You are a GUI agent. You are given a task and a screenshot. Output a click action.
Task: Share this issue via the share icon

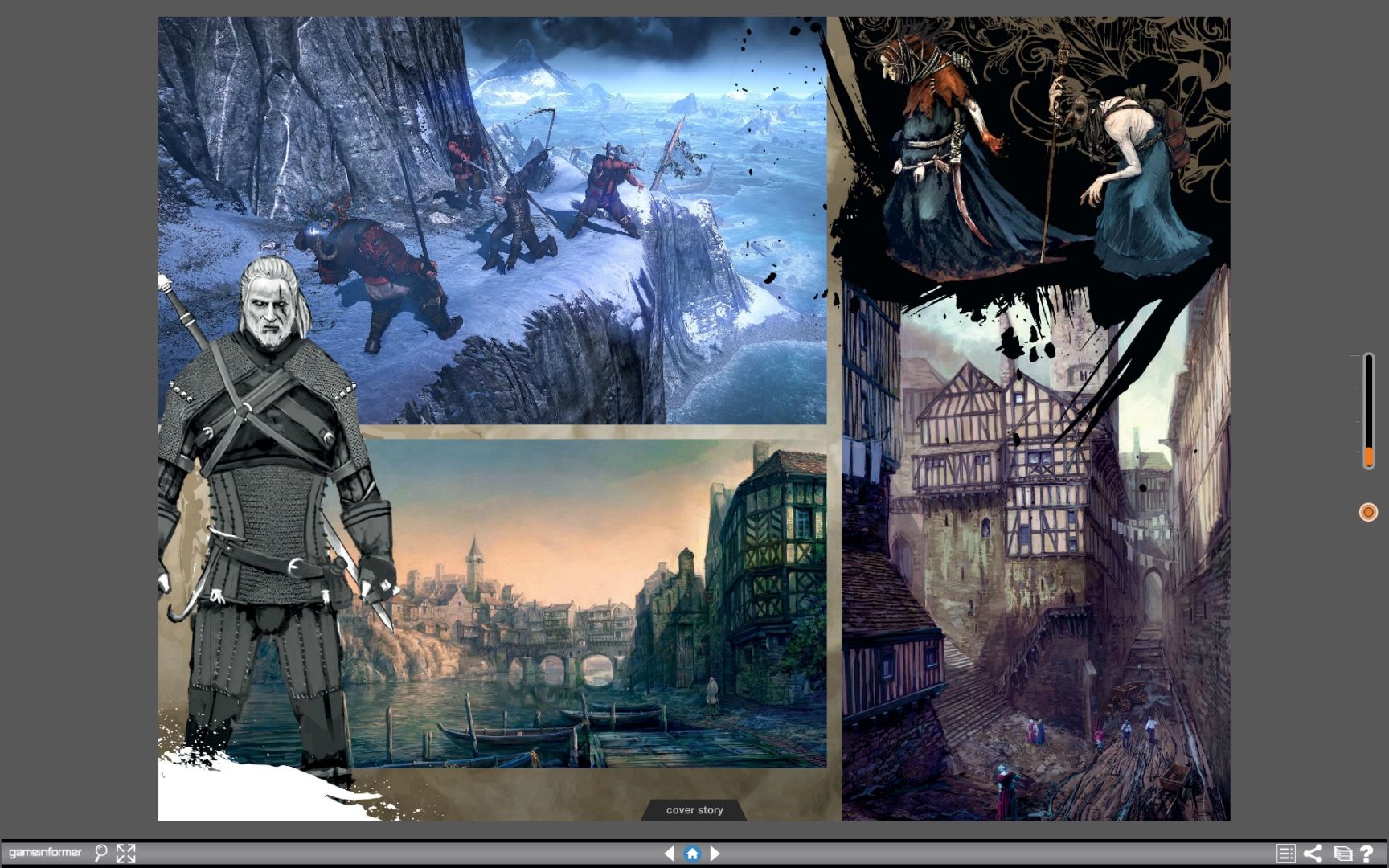[1313, 853]
